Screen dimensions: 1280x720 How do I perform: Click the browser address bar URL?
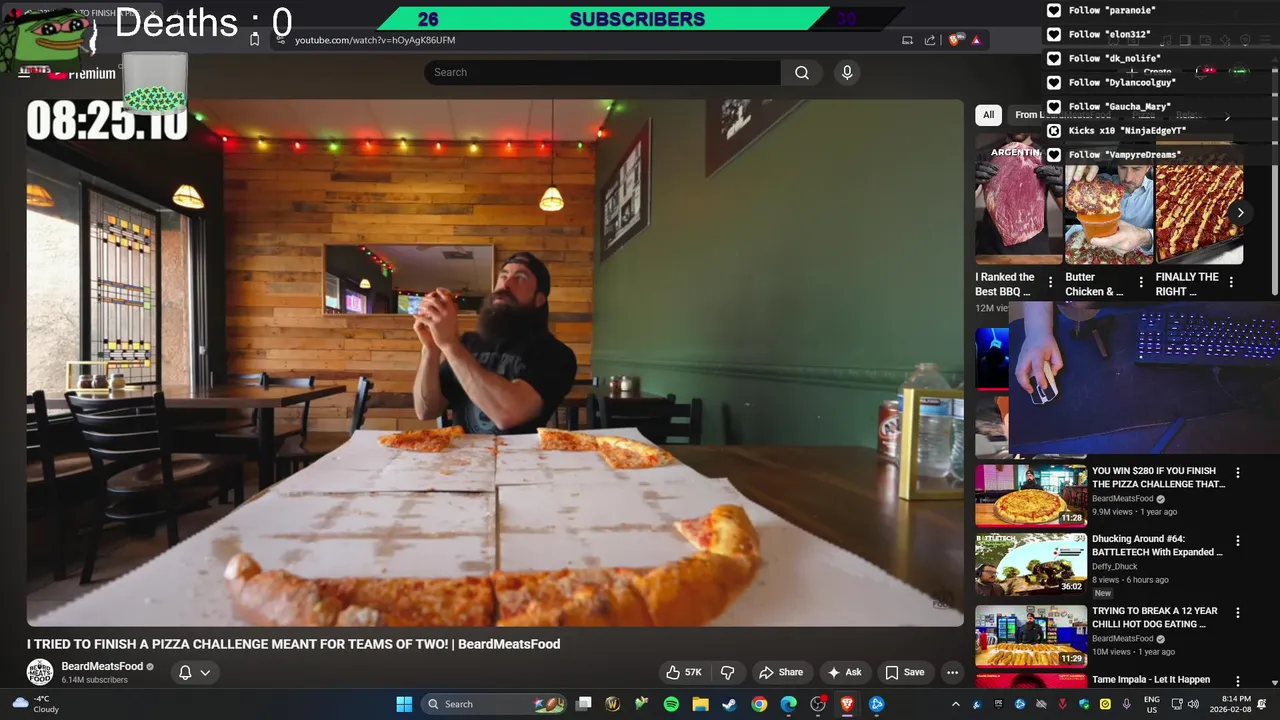click(375, 40)
